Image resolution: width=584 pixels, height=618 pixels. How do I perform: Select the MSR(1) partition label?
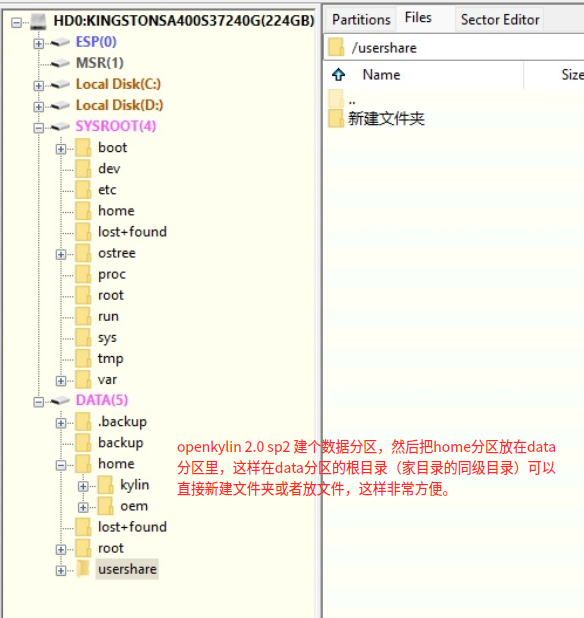pos(100,63)
